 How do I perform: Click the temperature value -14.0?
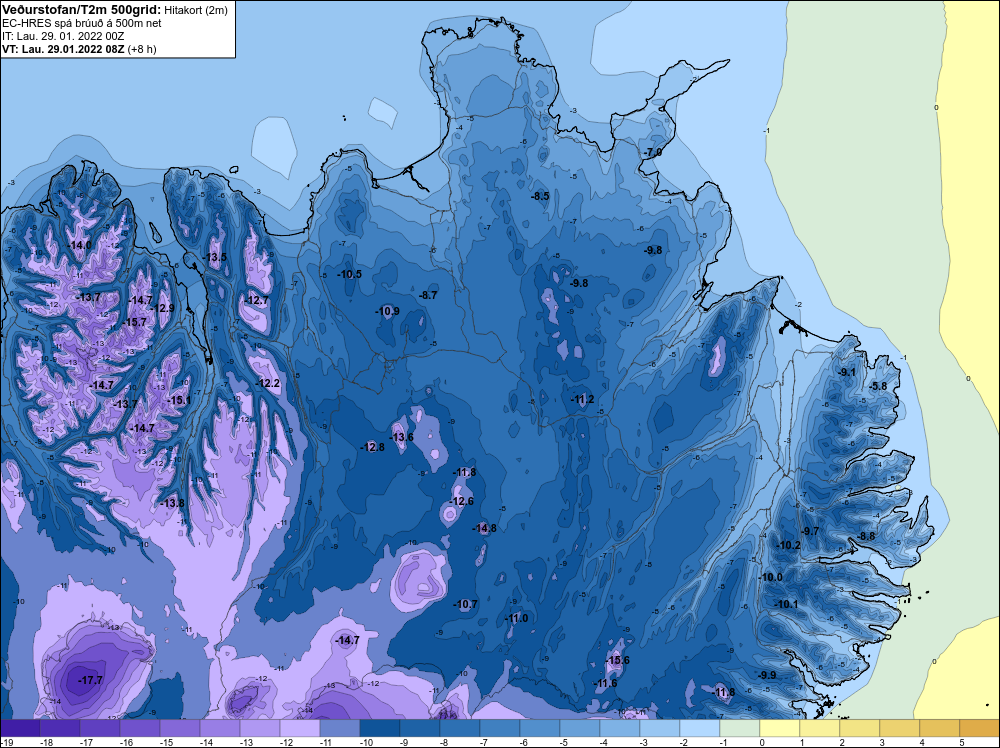coord(79,245)
